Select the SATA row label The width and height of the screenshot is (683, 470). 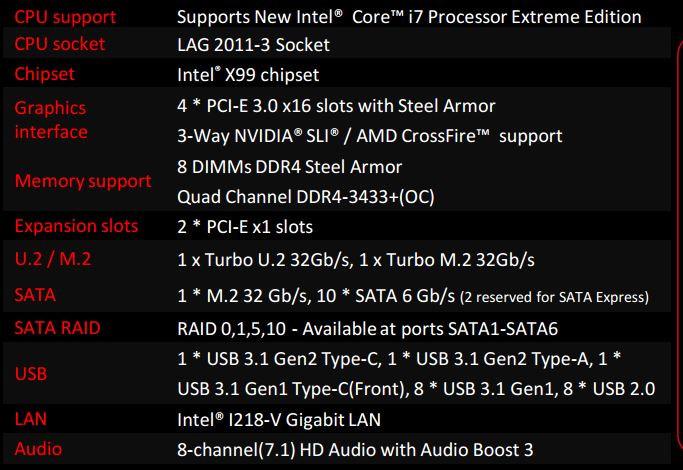[x=36, y=294]
